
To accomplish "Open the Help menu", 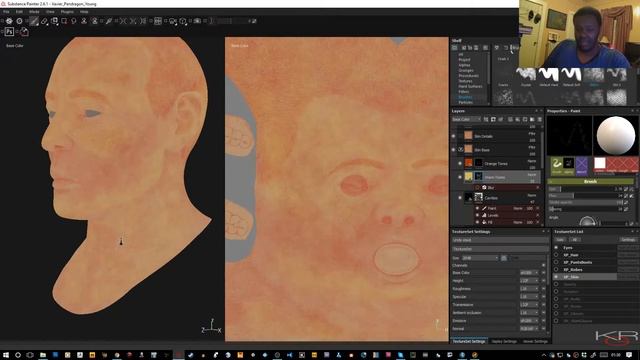I will (x=84, y=12).
